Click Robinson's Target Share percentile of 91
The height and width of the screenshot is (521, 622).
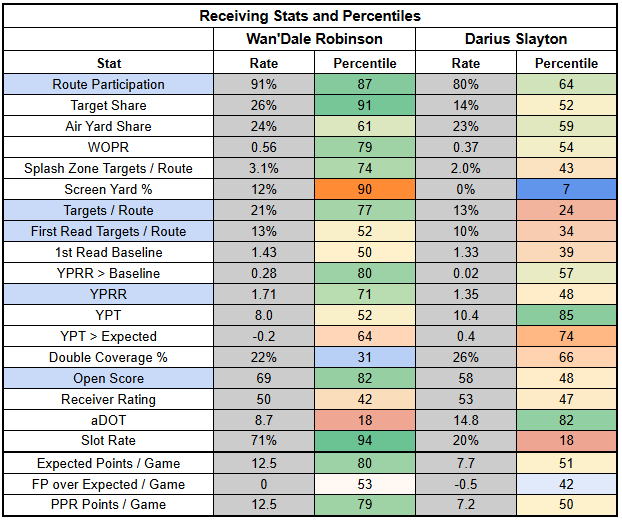point(366,105)
